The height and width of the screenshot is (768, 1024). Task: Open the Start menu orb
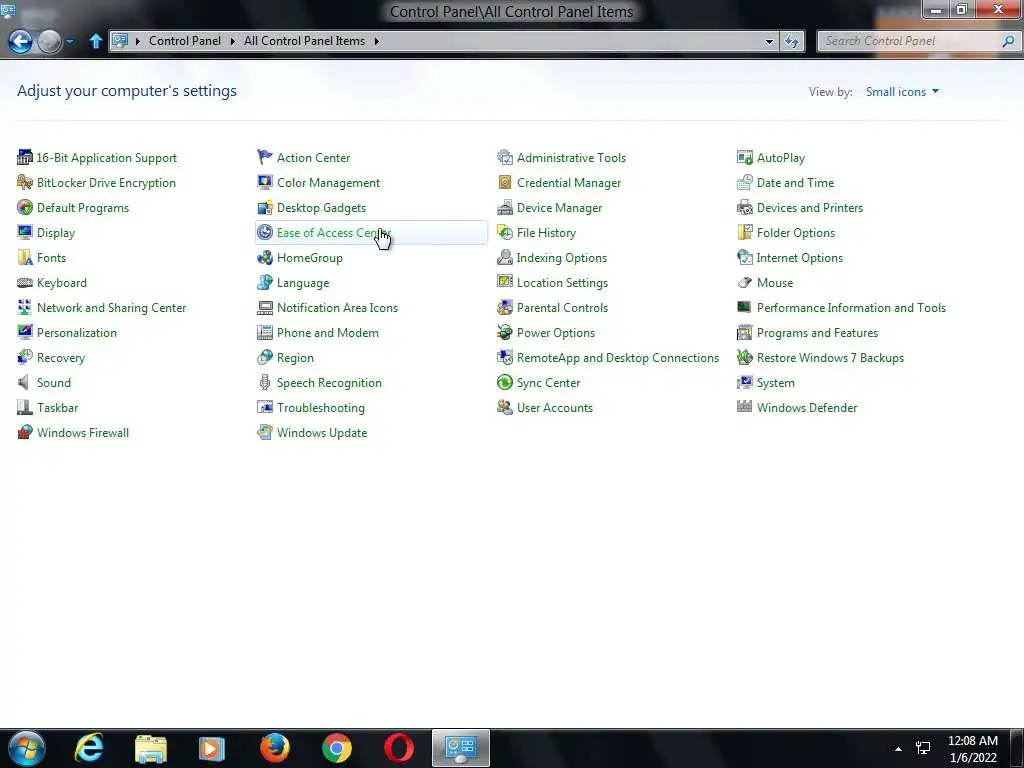[27, 748]
